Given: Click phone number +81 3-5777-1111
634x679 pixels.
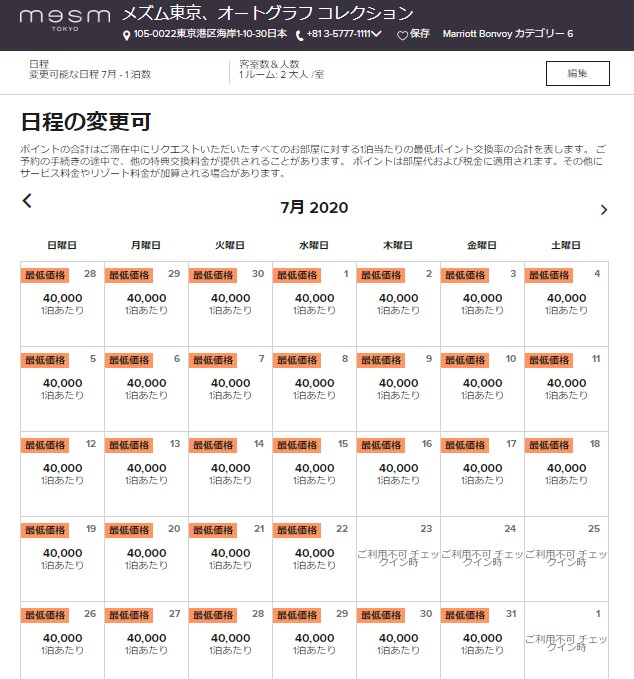Looking at the screenshot, I should point(338,34).
